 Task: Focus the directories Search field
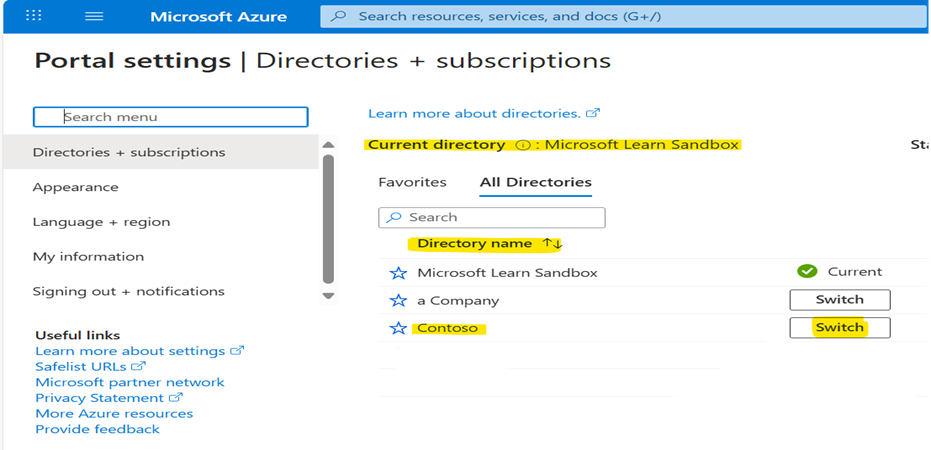(492, 217)
